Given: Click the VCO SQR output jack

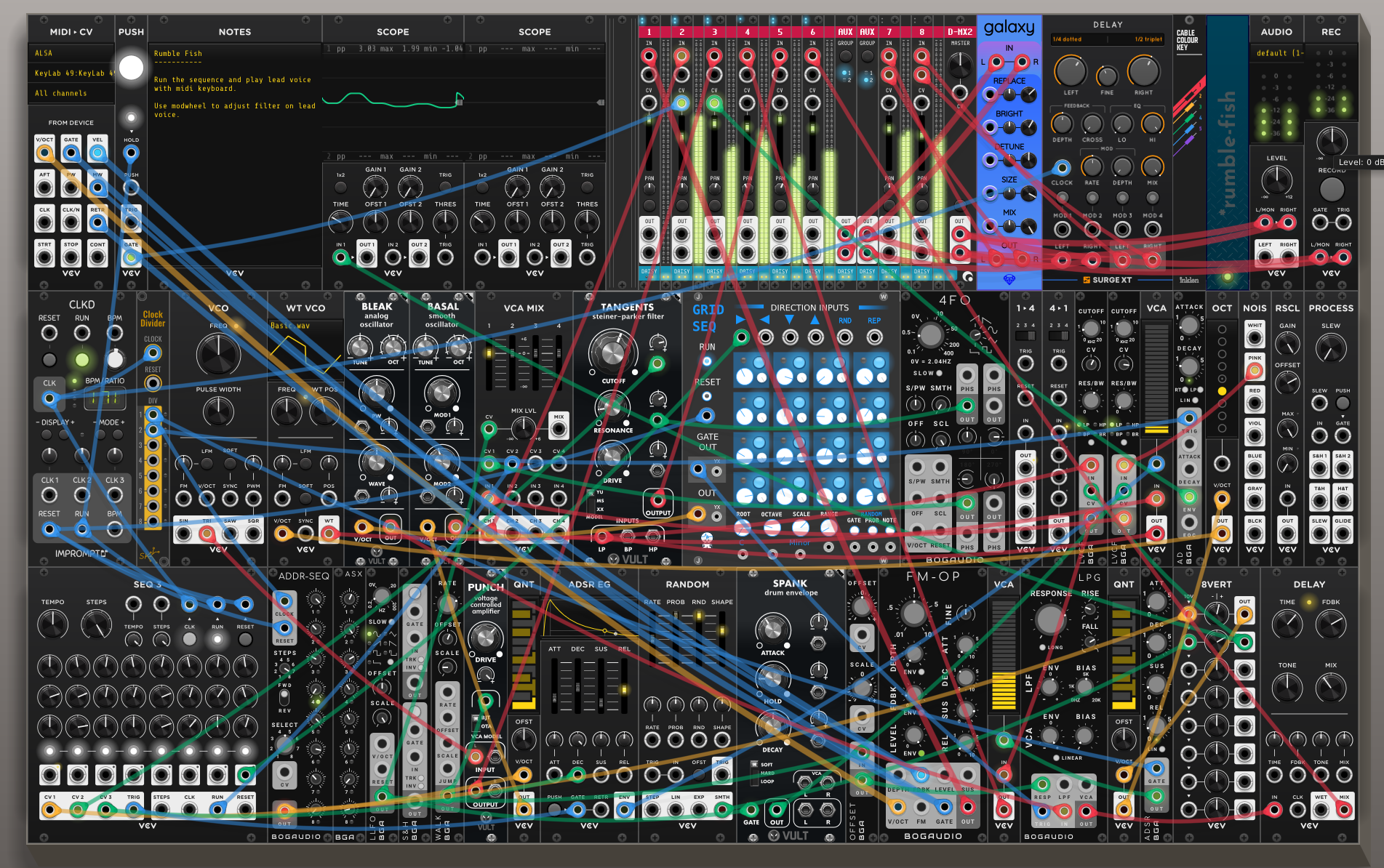Looking at the screenshot, I should pos(253,534).
